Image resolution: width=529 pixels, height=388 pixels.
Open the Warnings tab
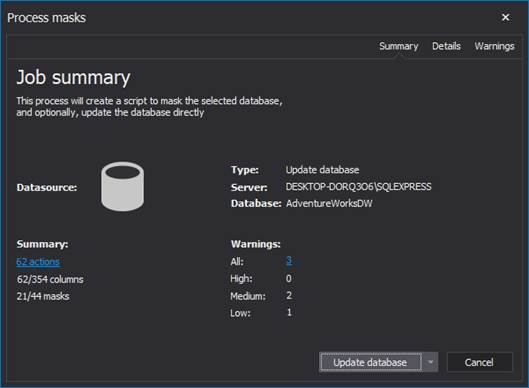494,46
